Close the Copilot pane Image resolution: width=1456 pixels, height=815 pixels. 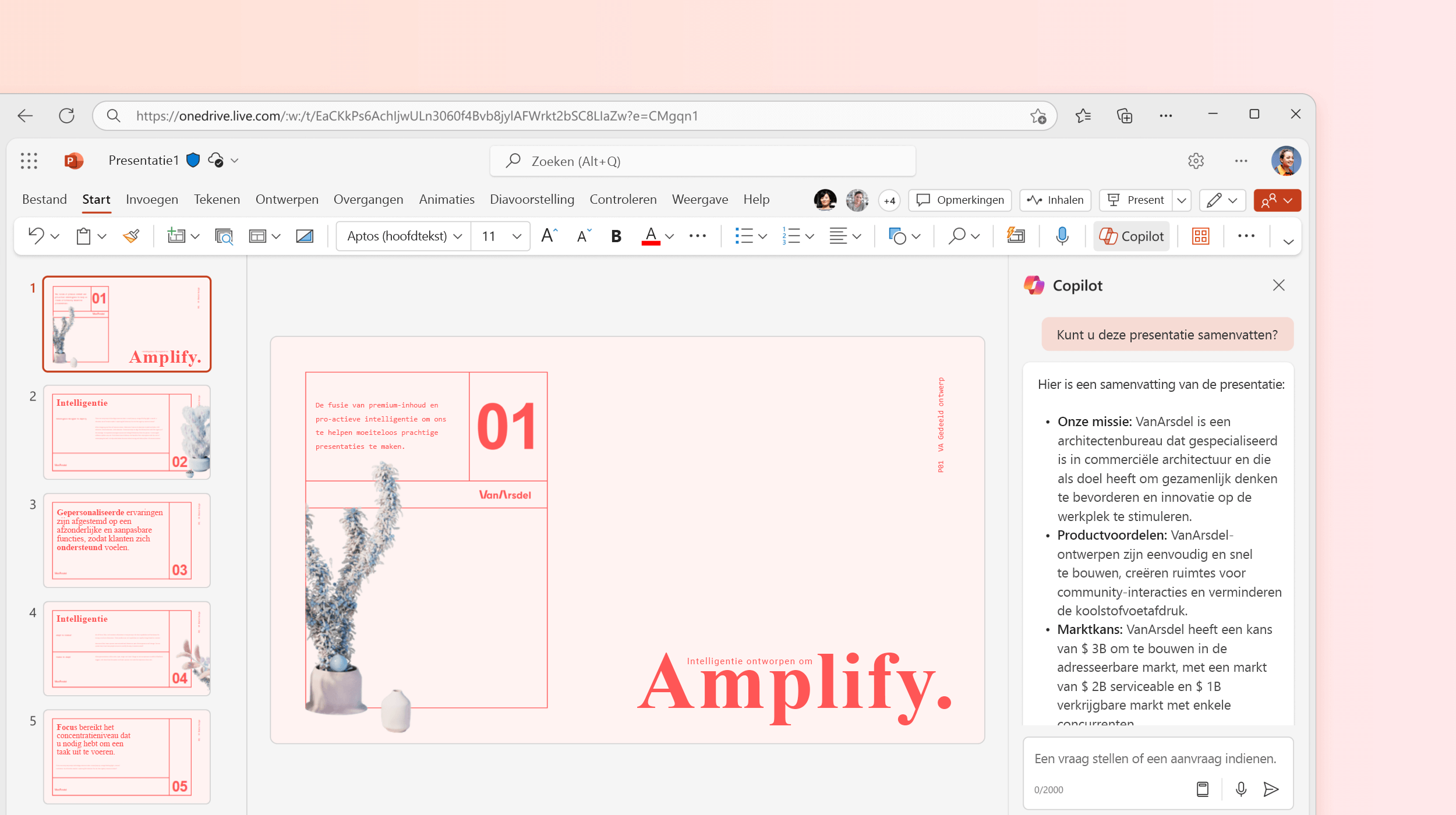click(x=1278, y=285)
